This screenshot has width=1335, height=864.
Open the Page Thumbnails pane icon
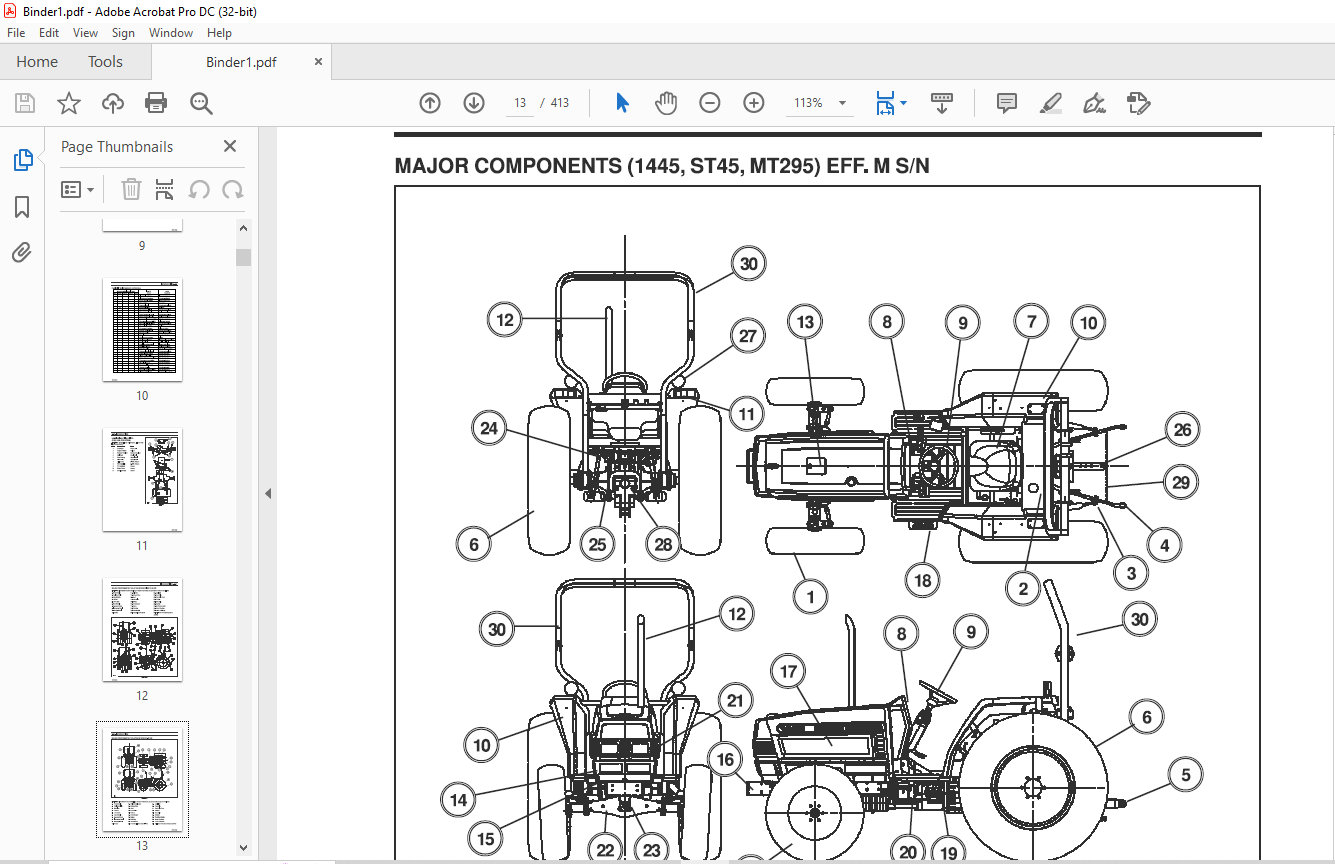coord(22,160)
